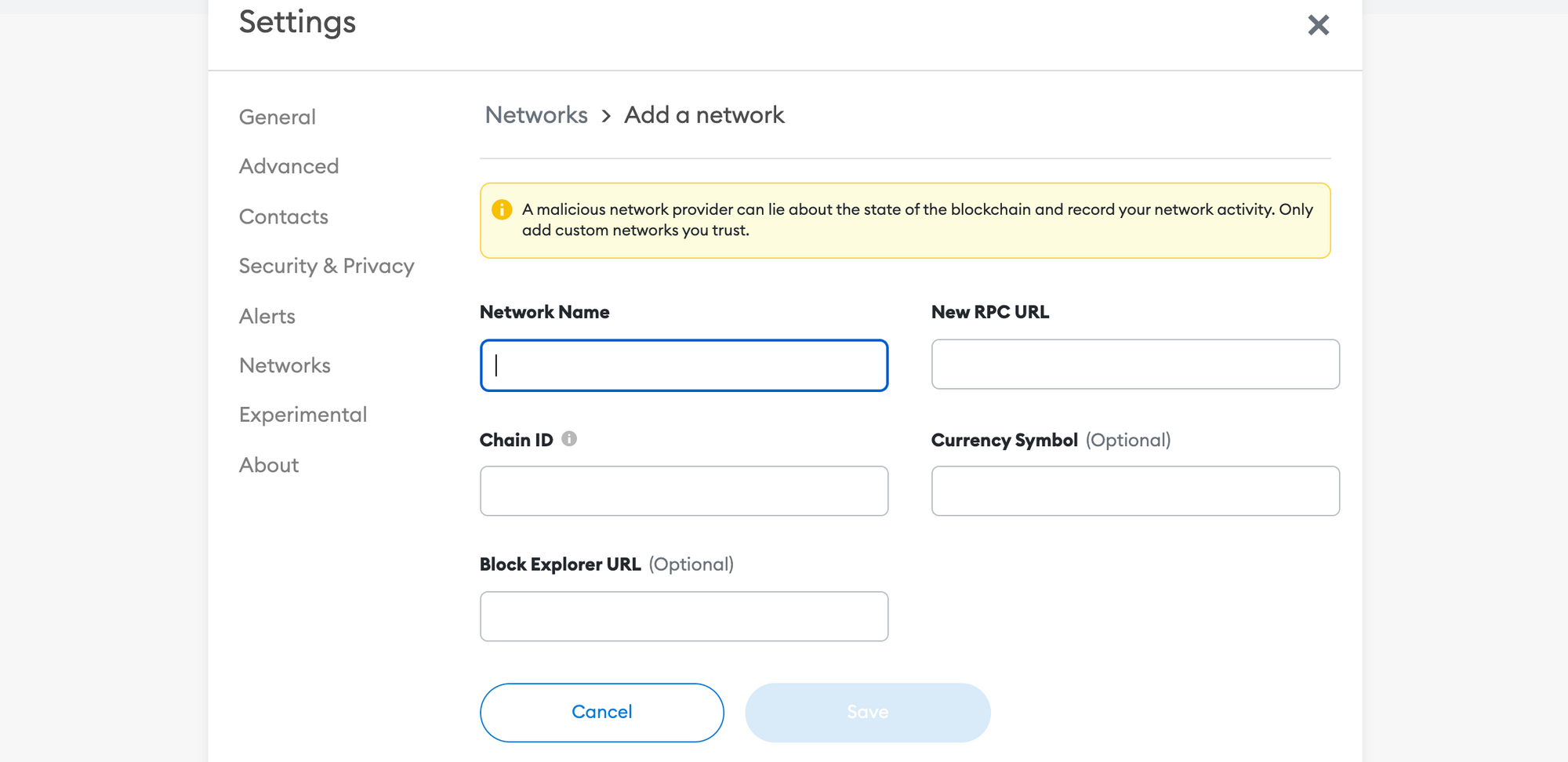Click the Chain ID info icon
This screenshot has height=762, width=1568.
click(x=569, y=439)
